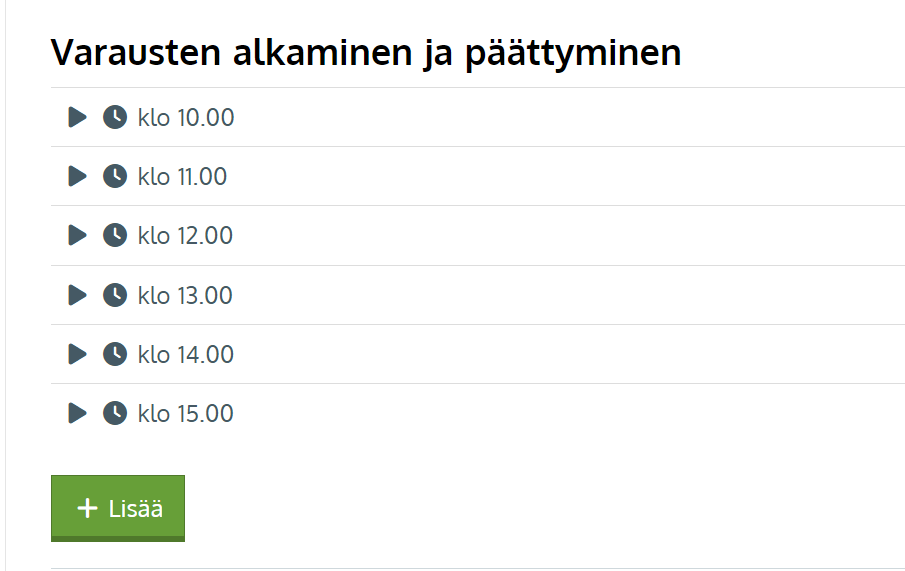Expand the klo 15.00 triangle arrow
This screenshot has width=905, height=571.
[77, 413]
